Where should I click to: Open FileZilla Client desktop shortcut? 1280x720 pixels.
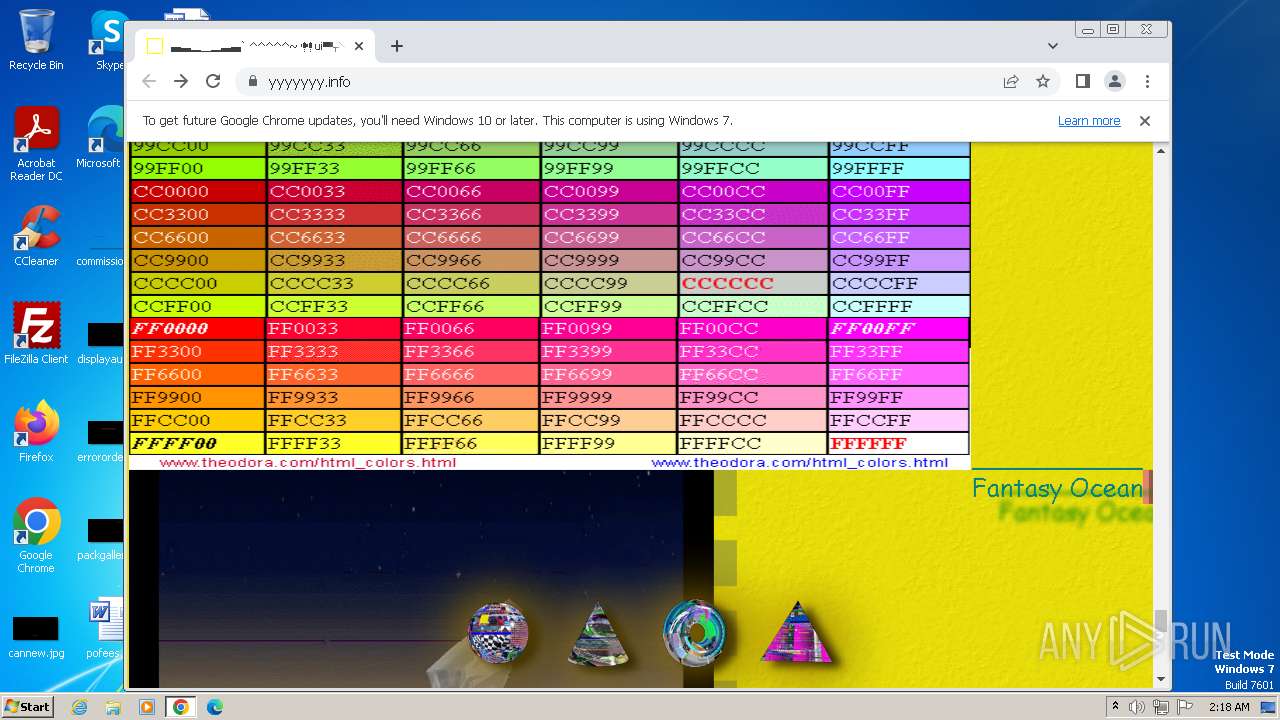[36, 333]
